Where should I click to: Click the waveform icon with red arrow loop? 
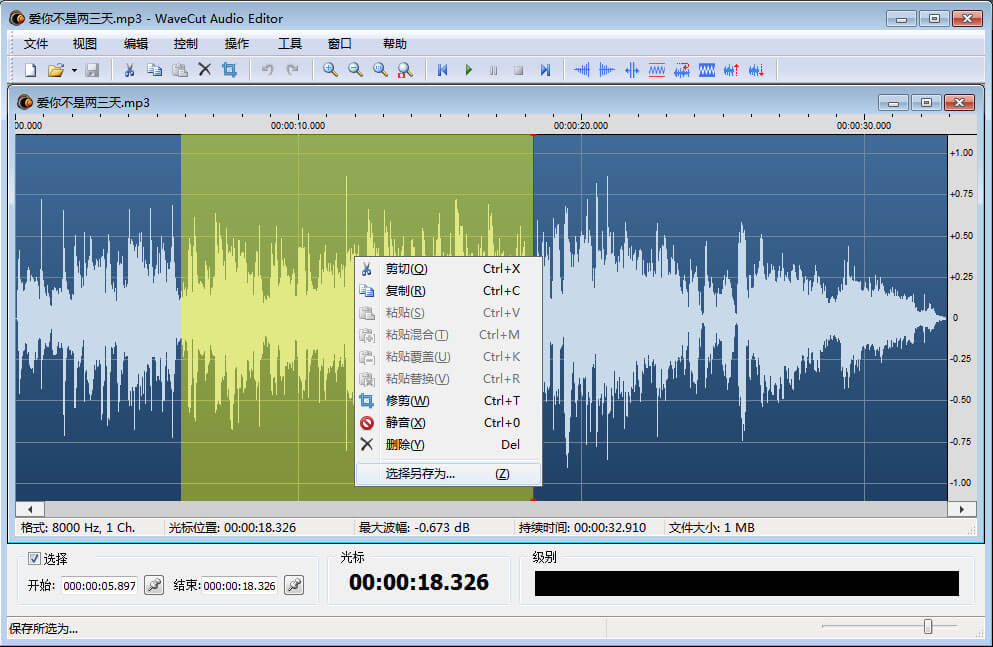(x=681, y=70)
